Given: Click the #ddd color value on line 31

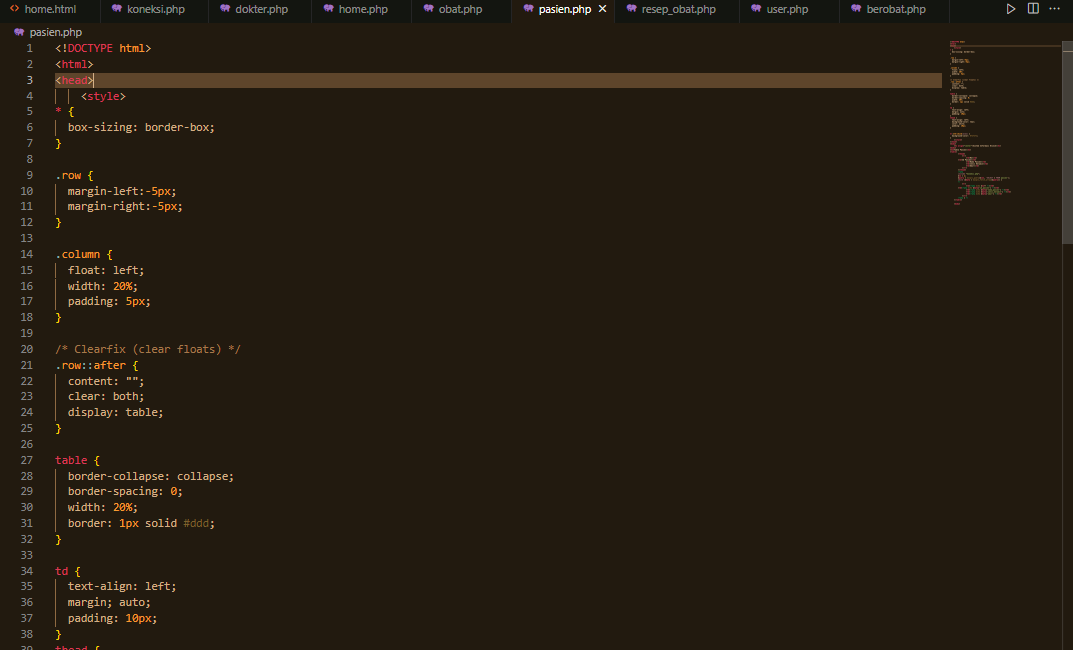Looking at the screenshot, I should click(x=196, y=523).
